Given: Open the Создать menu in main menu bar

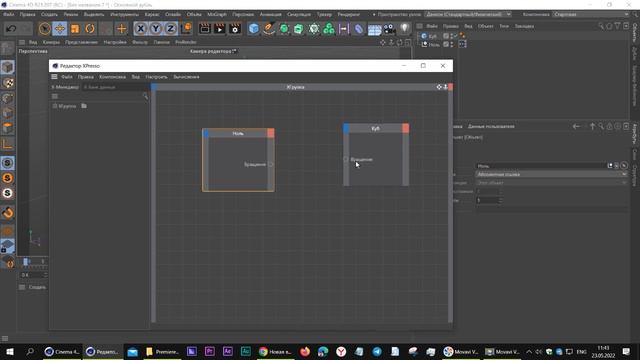Looking at the screenshot, I should (x=49, y=14).
